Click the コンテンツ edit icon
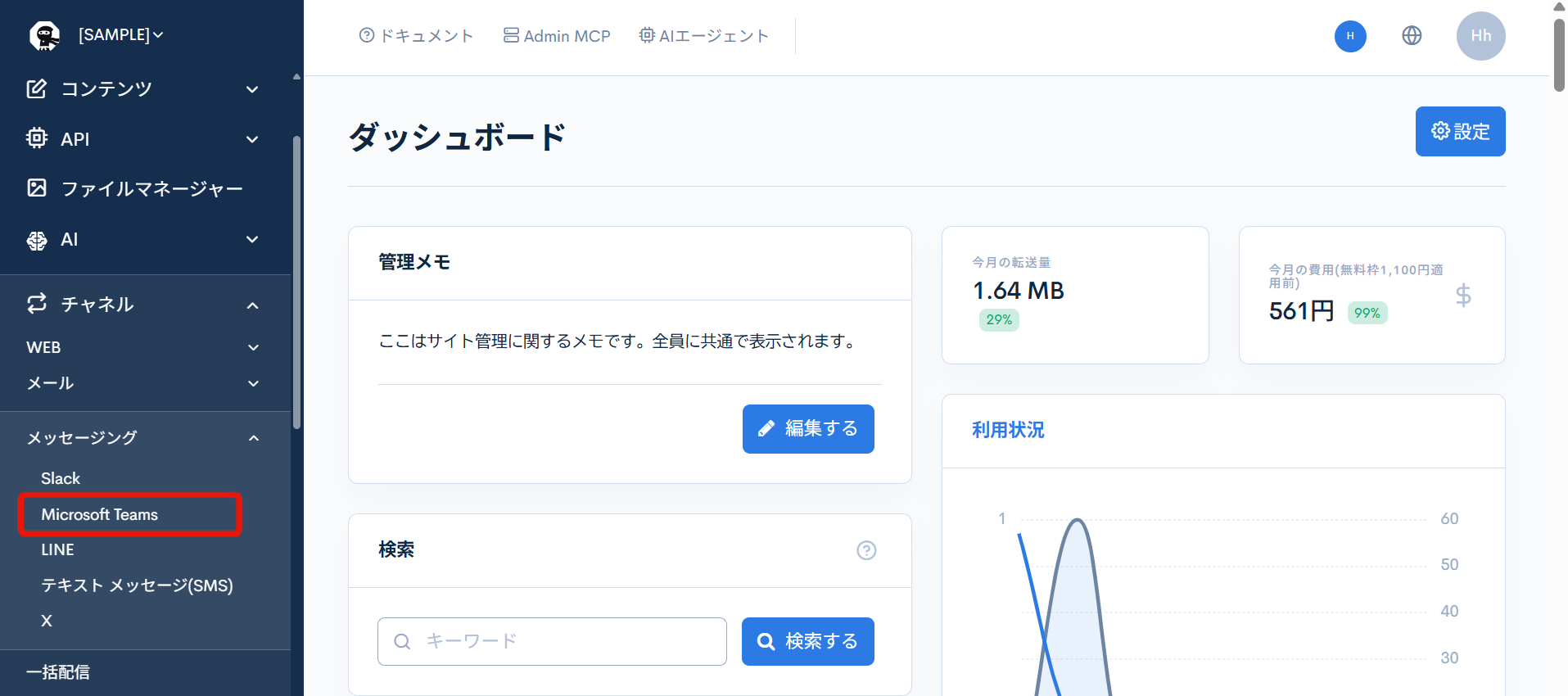This screenshot has width=1568, height=696. tap(37, 88)
